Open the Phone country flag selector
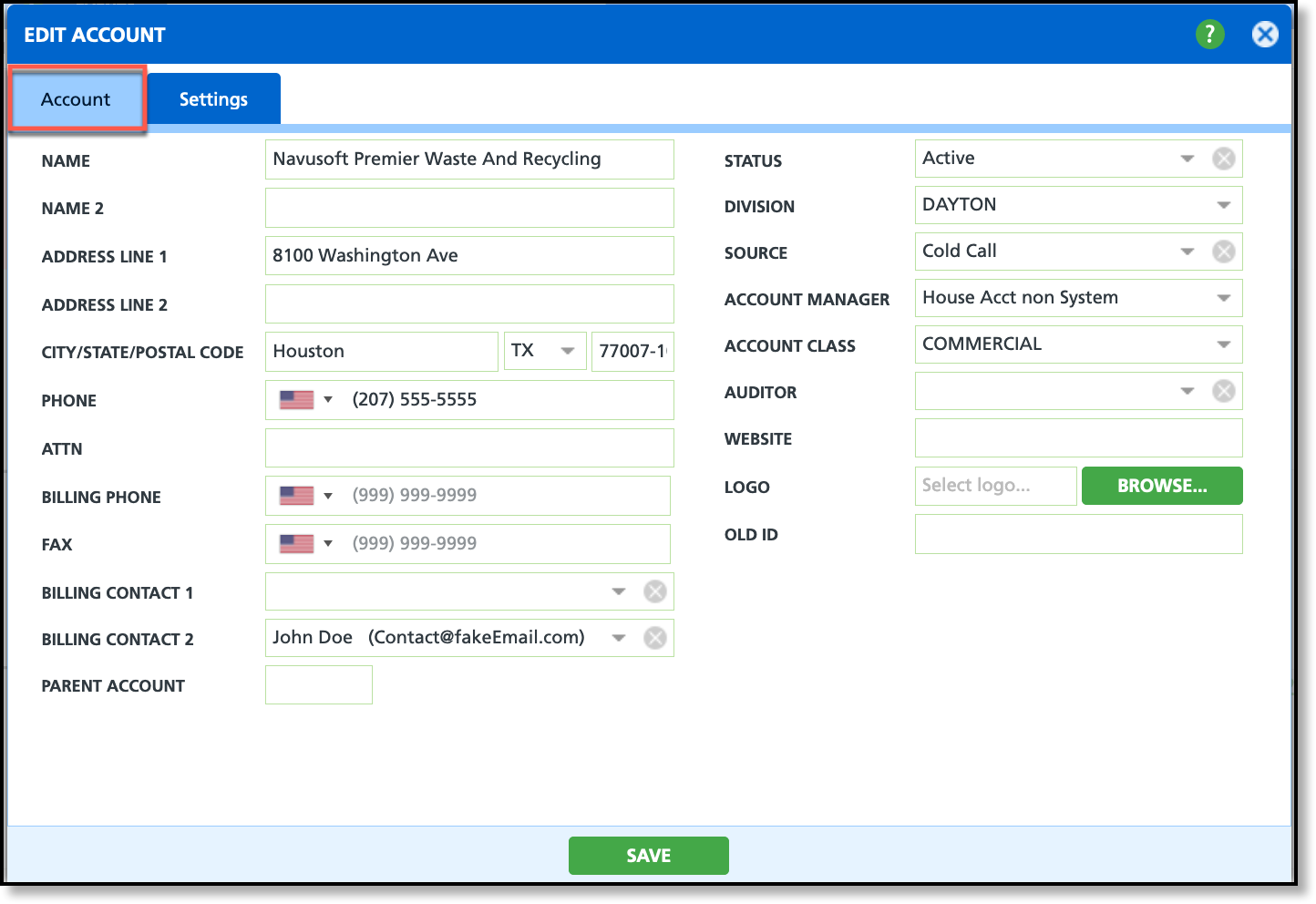The width and height of the screenshot is (1316, 904). coord(305,400)
